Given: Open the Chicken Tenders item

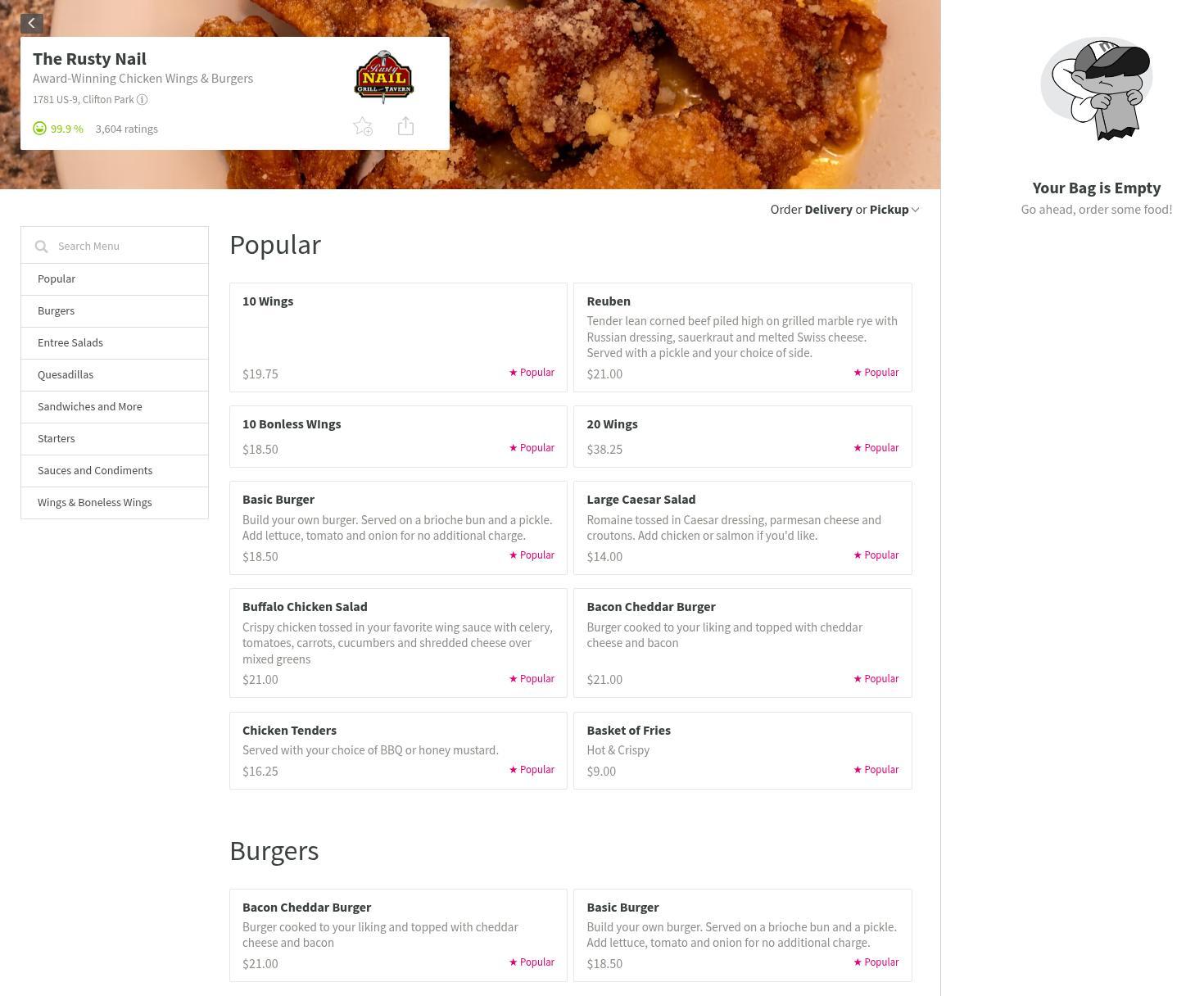Looking at the screenshot, I should (398, 750).
